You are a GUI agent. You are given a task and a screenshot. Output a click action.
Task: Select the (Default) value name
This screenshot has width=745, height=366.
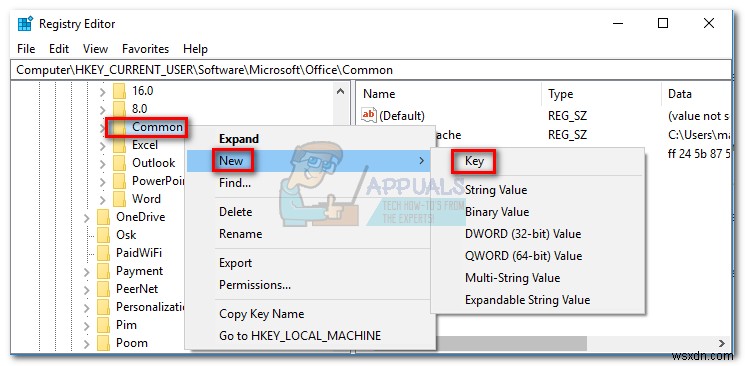[401, 115]
